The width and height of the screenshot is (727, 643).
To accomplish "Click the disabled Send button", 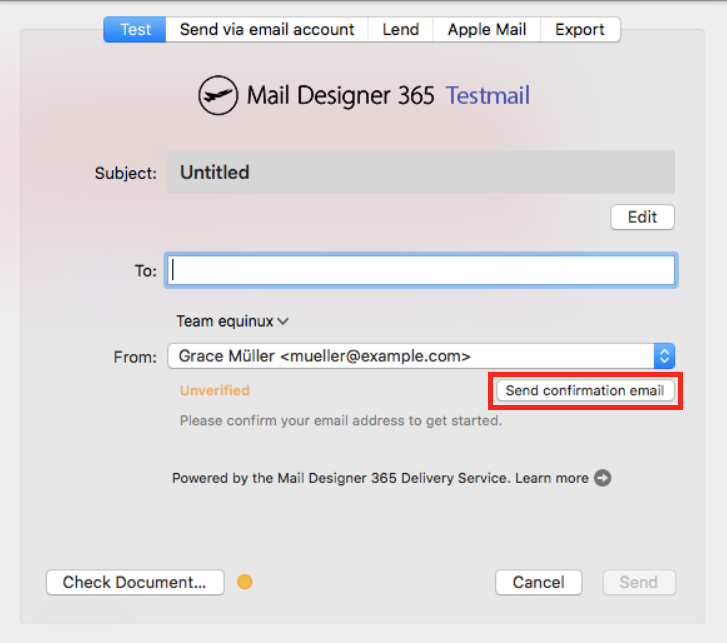I will 639,582.
